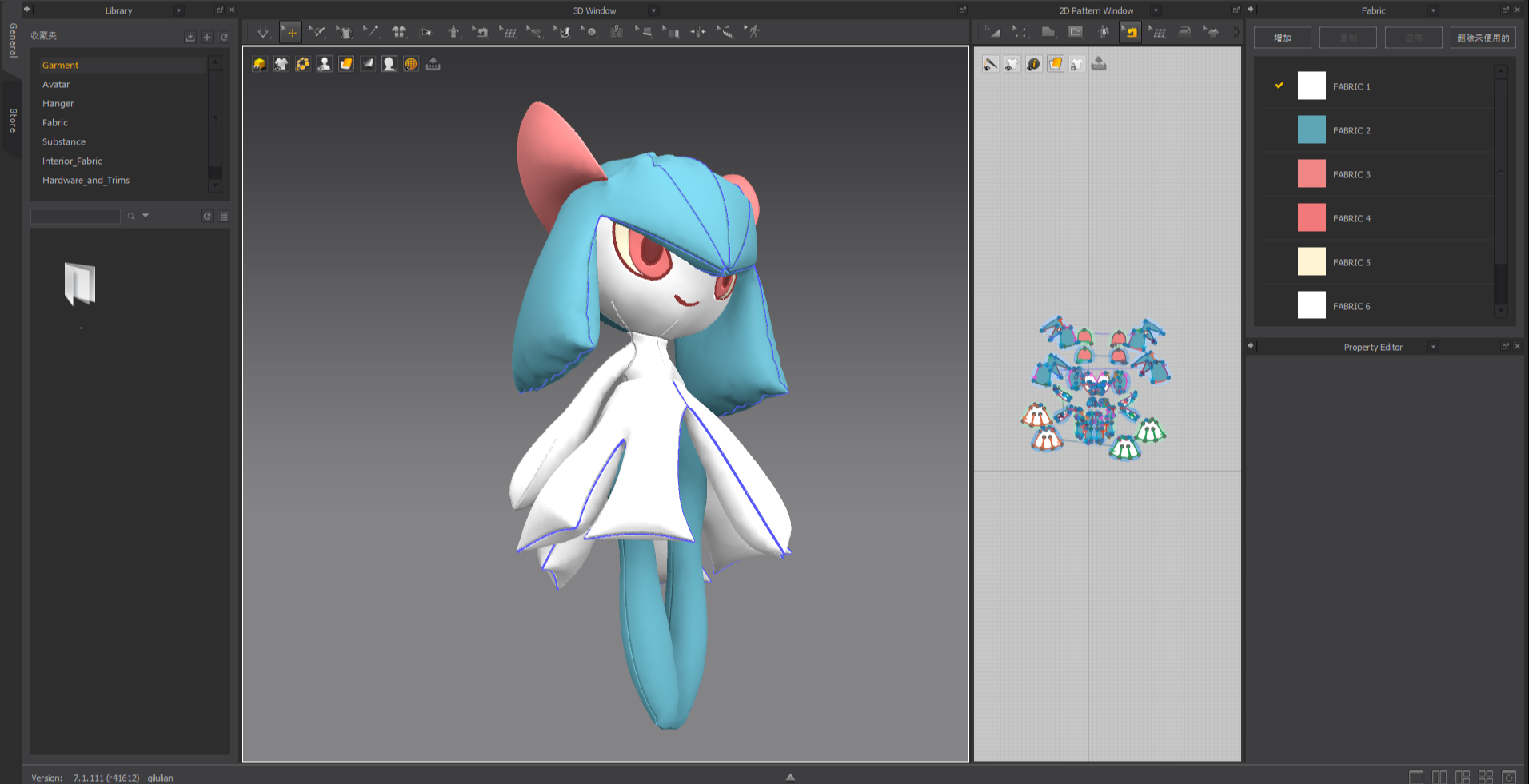Toggle 2D pattern lock shirt icon
This screenshot has height=784, width=1529.
(x=1076, y=64)
